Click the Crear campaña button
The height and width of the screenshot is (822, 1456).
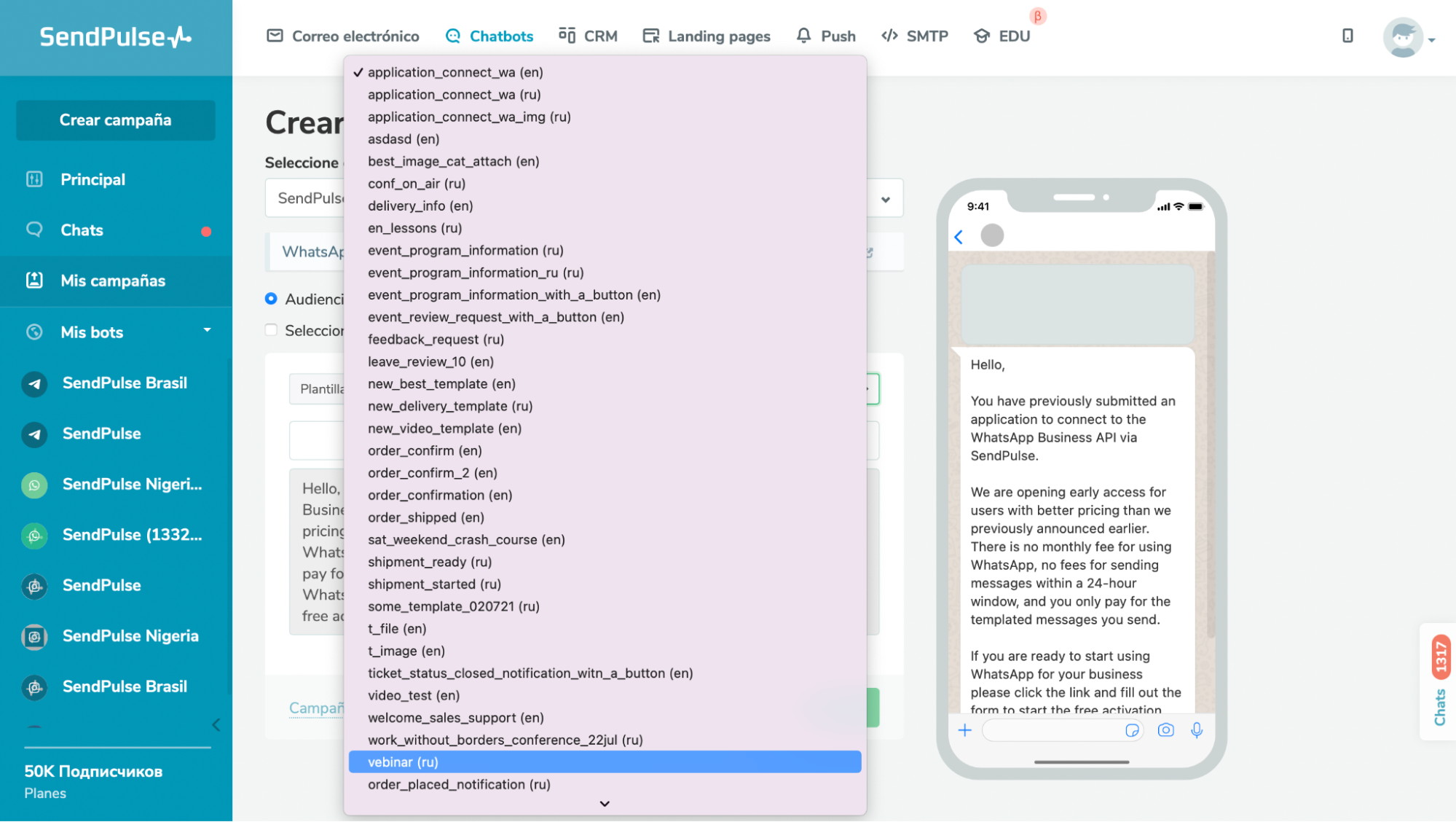116,120
